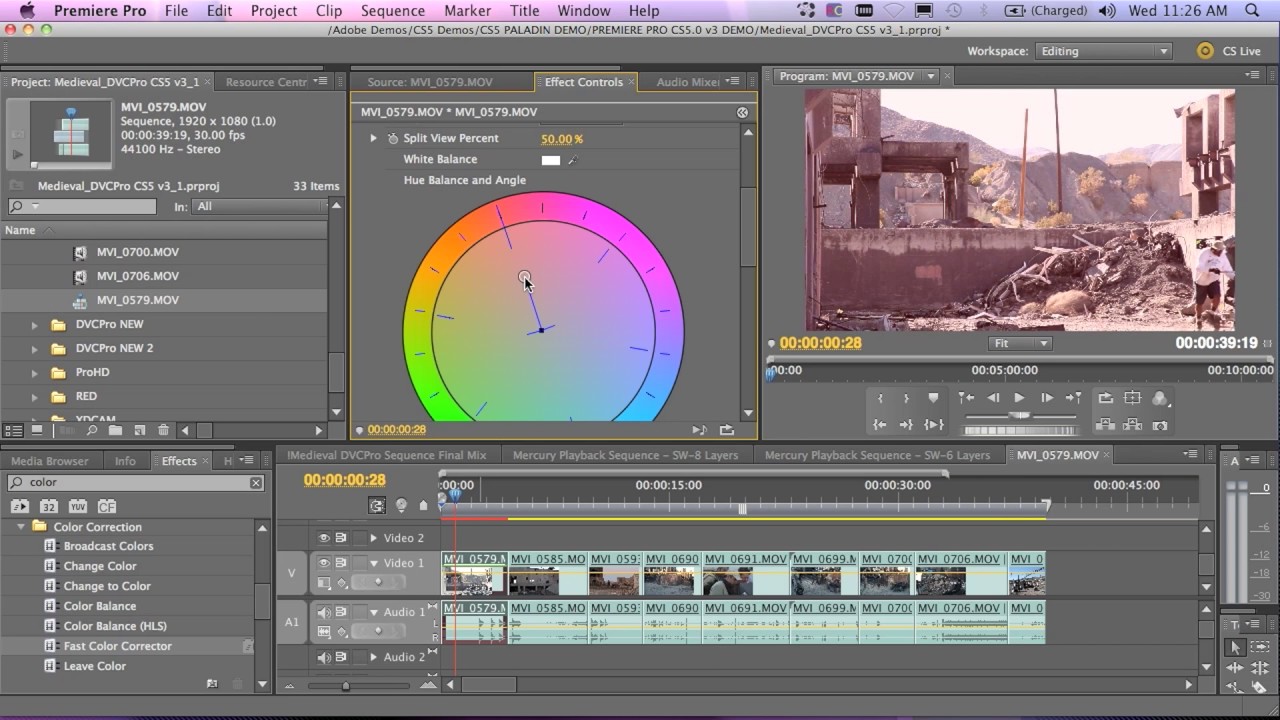Toggle Safe Margins in Program monitor
This screenshot has width=1280, height=720.
1132,398
